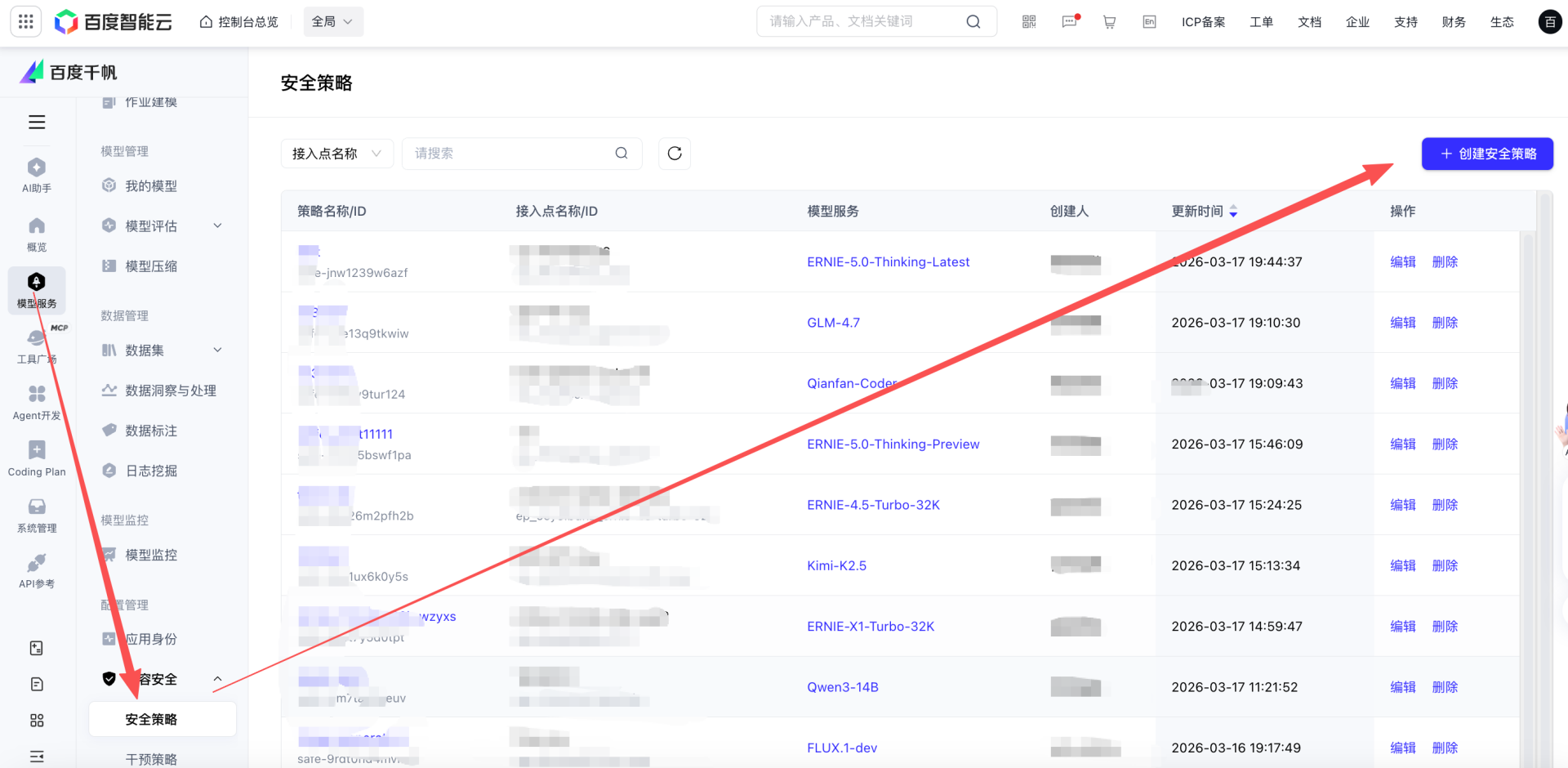Screen dimensions: 1568x768
Task: Focus the 请搜索 policy search field
Action: click(522, 154)
